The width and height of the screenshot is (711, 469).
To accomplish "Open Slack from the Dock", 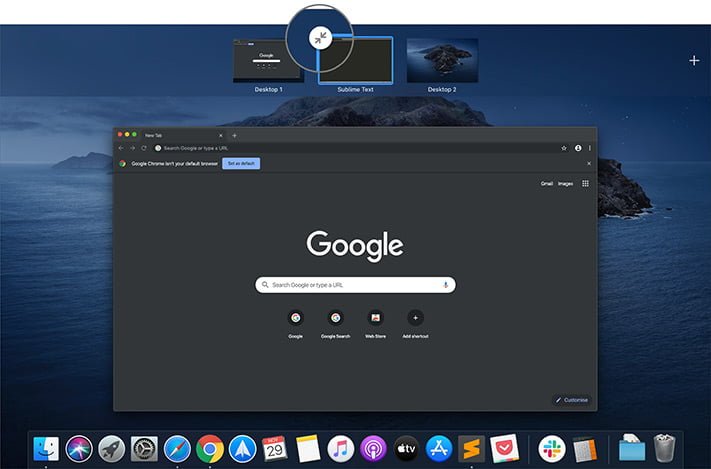I will pos(552,449).
